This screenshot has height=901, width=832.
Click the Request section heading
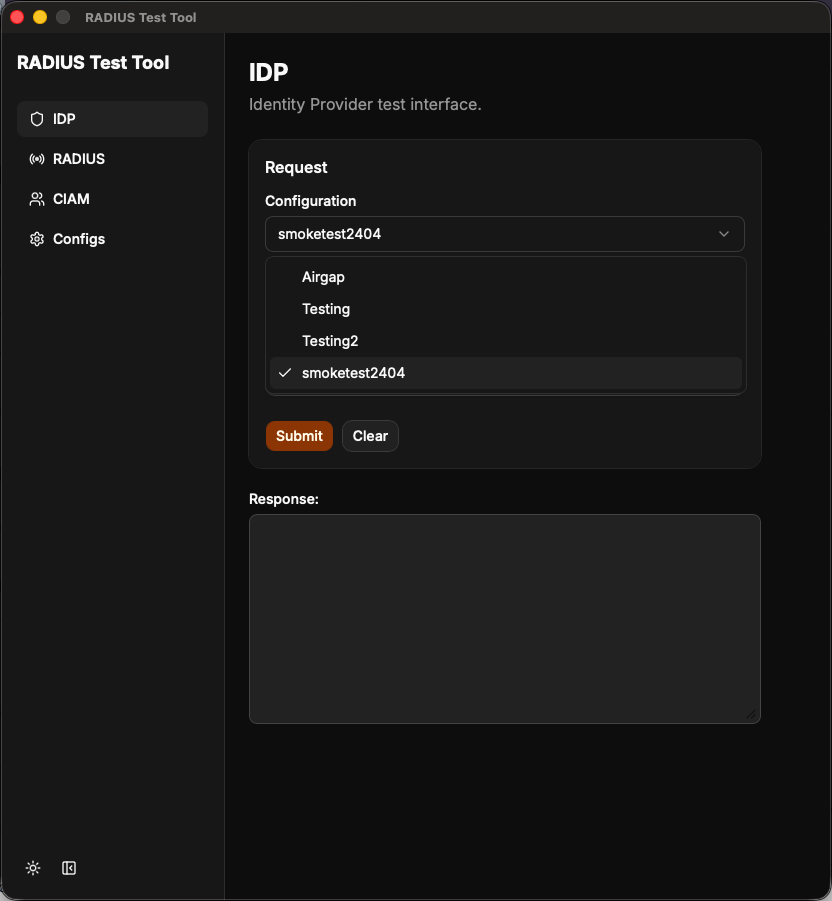[296, 167]
